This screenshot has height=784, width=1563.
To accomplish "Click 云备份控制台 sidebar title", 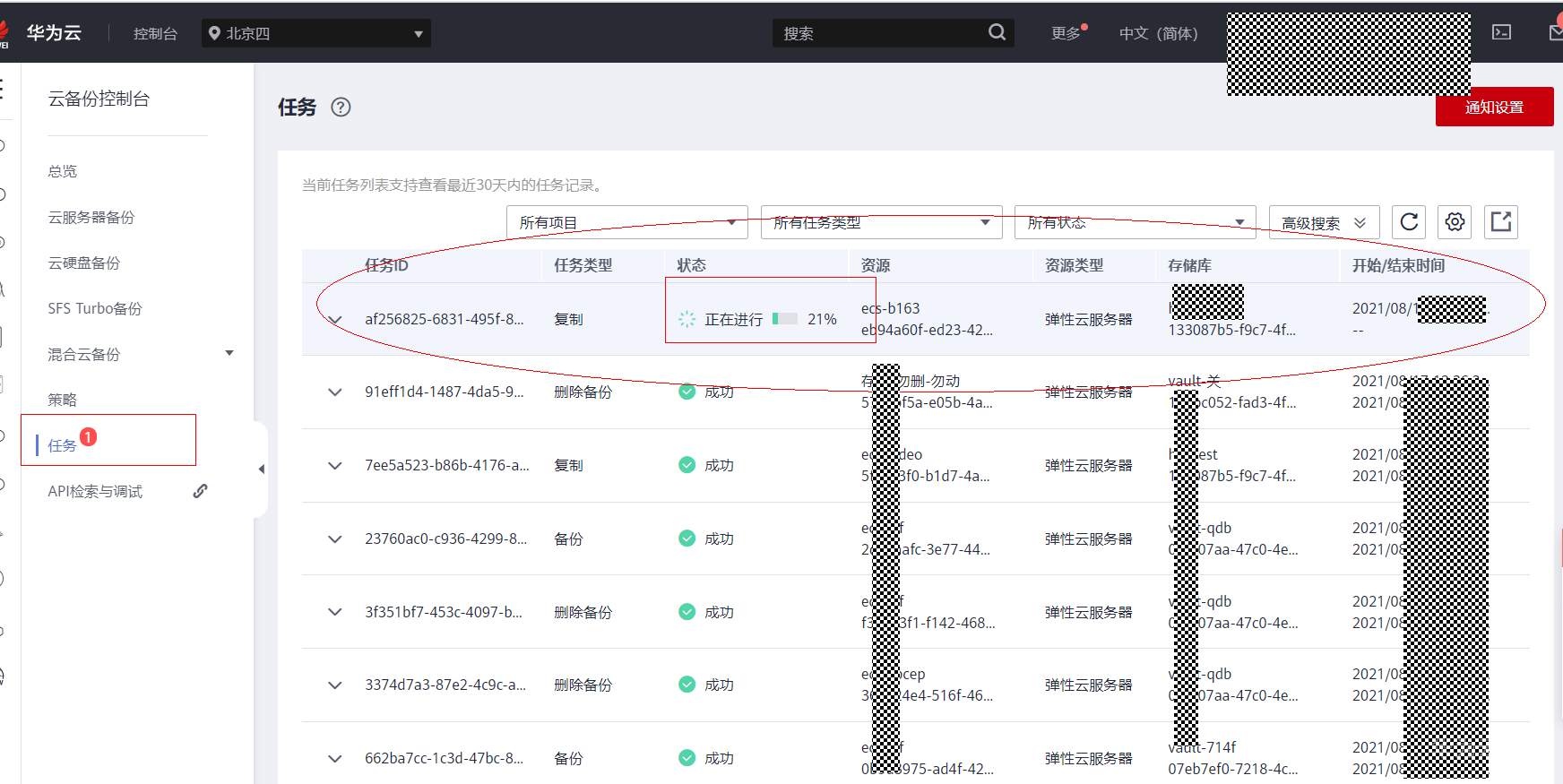I will [x=99, y=99].
